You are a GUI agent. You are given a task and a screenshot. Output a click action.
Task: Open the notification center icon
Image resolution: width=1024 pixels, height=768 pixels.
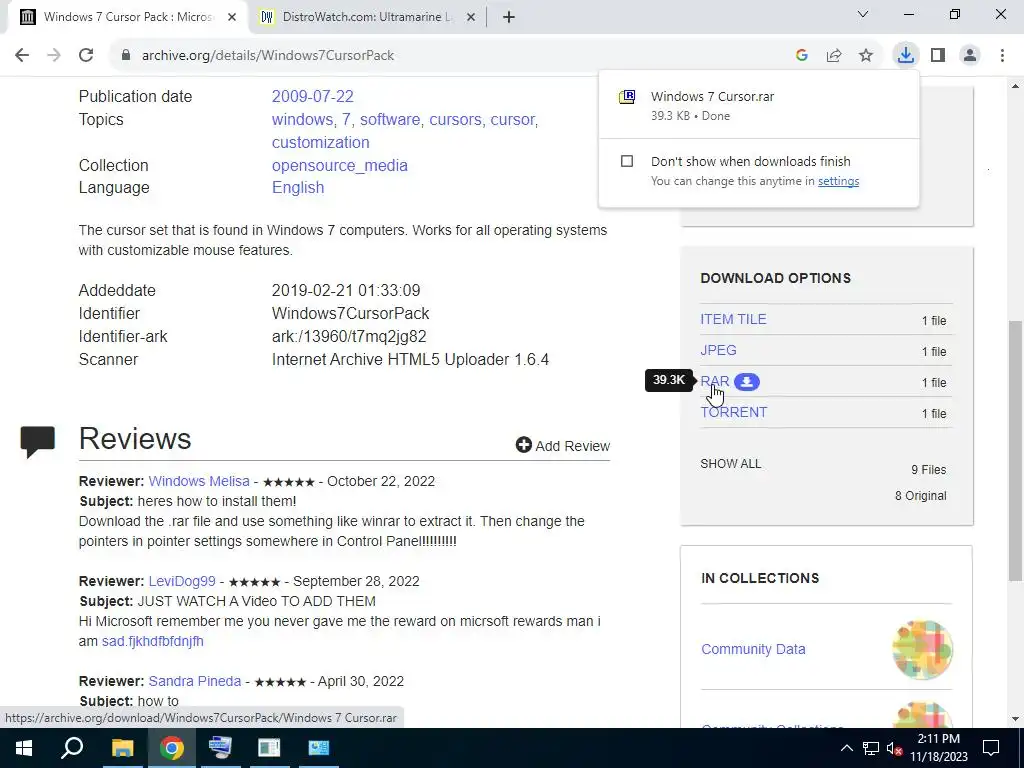(x=991, y=748)
